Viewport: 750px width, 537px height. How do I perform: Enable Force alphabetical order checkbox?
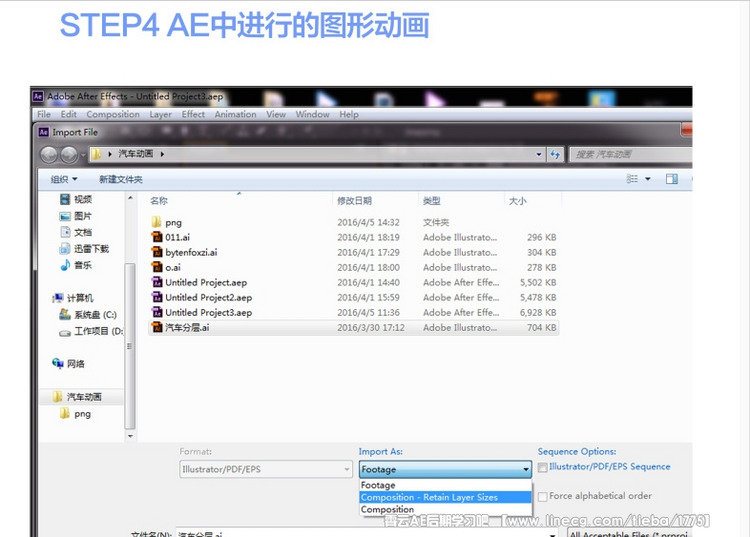[542, 497]
